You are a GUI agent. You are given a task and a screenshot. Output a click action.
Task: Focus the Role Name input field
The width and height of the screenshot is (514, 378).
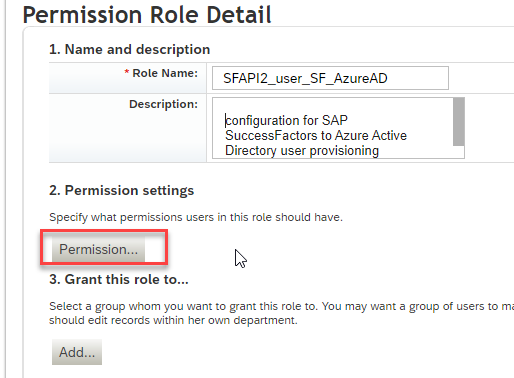[330, 78]
